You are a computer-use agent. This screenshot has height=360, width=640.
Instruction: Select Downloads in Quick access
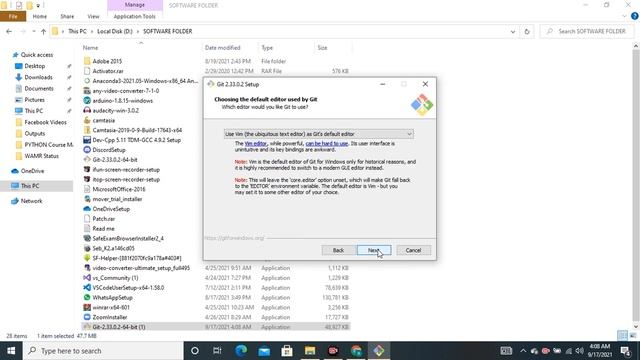click(x=38, y=77)
